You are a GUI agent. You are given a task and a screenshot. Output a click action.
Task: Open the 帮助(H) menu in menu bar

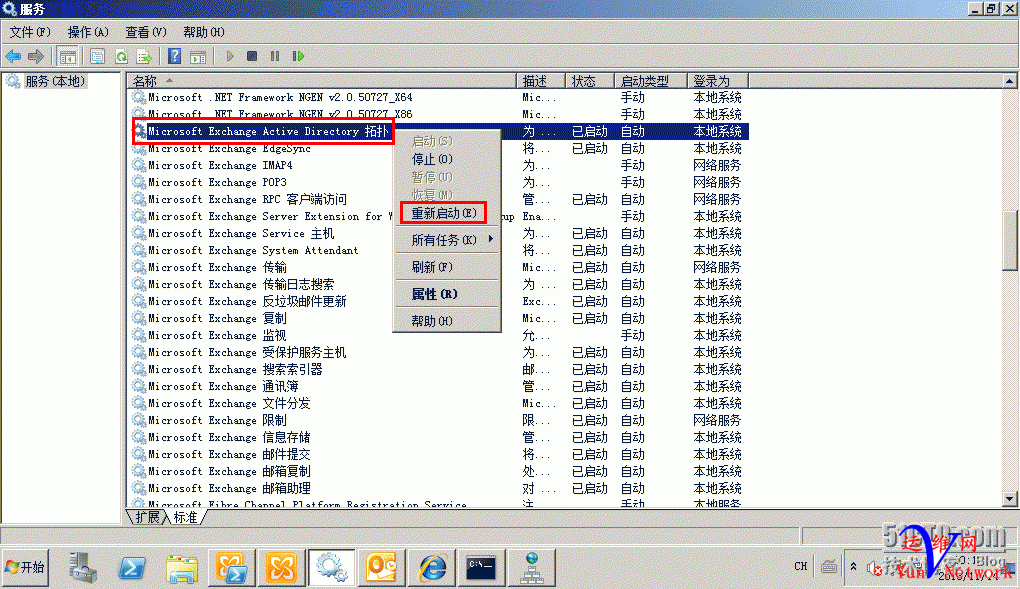[204, 32]
